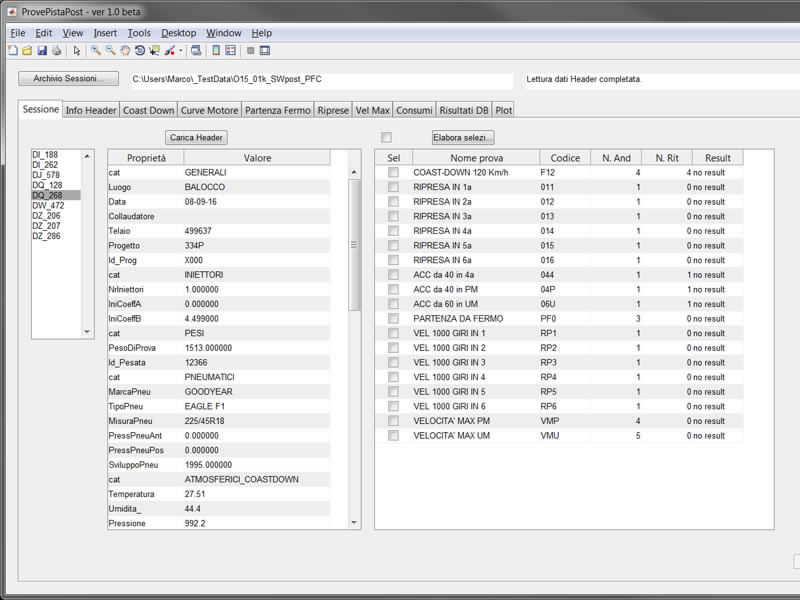800x600 pixels.
Task: Check the PARTENZA DA FERMO row box
Action: [393, 319]
